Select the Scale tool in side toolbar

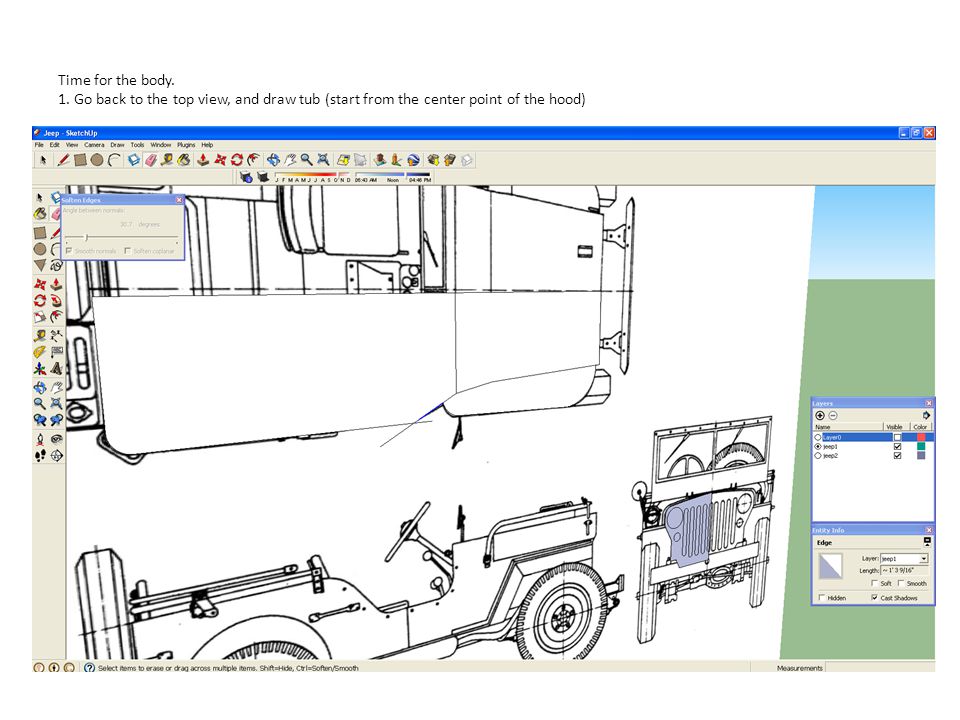[40, 317]
